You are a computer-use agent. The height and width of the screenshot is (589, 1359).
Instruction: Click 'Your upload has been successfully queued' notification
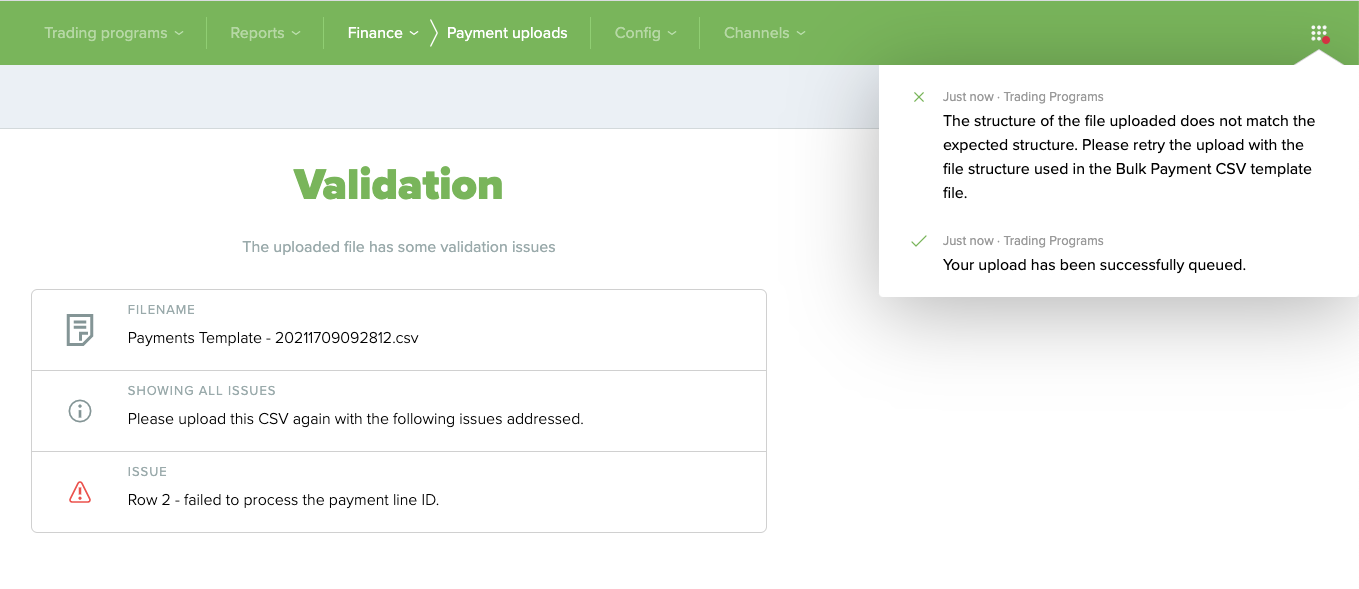click(x=1094, y=265)
